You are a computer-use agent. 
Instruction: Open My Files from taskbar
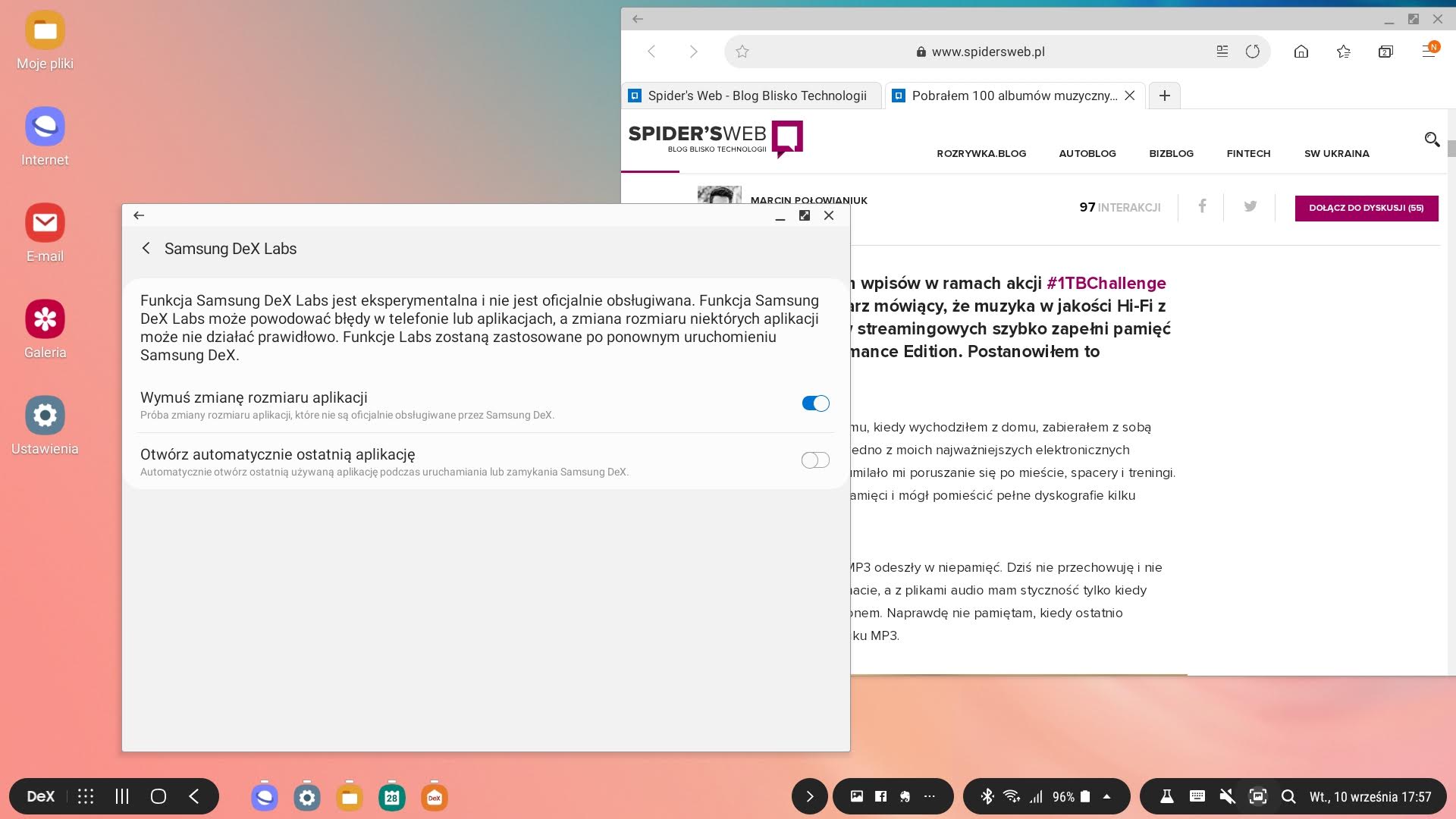[350, 797]
